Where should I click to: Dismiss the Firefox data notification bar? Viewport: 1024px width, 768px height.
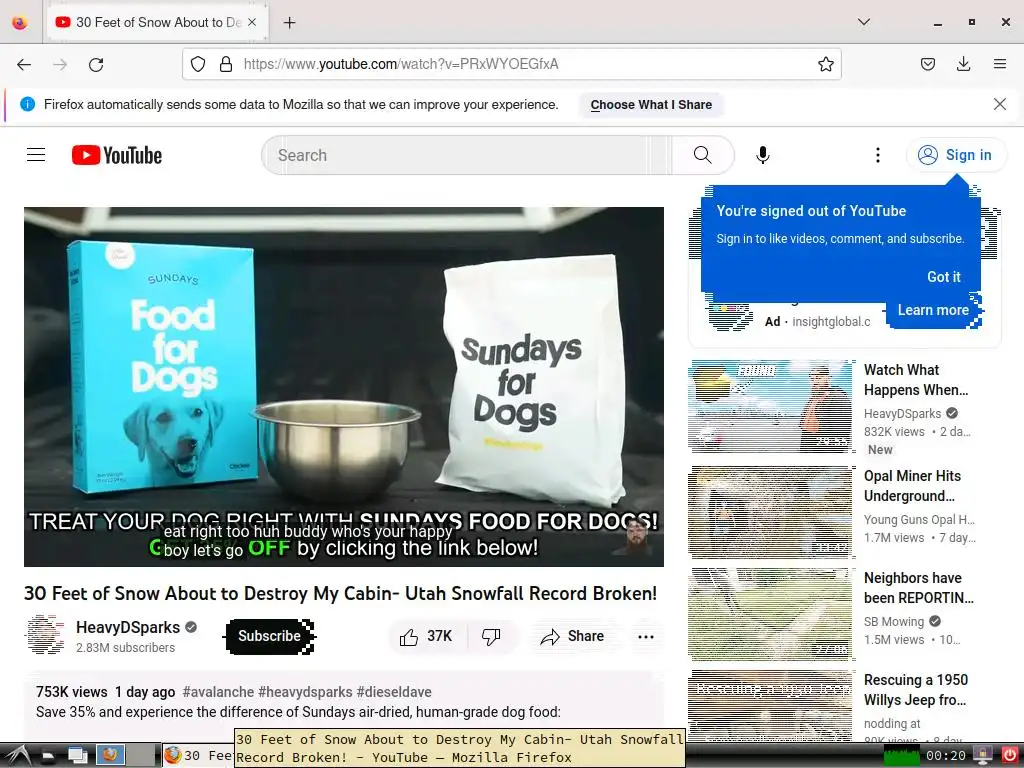pyautogui.click(x=999, y=104)
